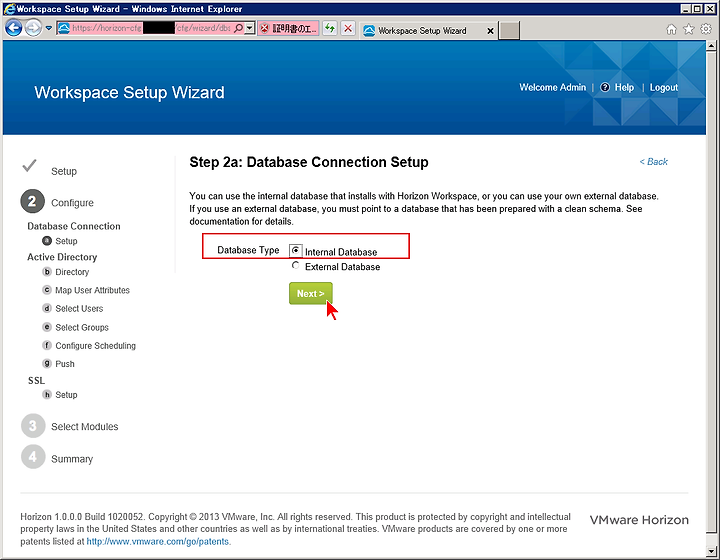This screenshot has width=720, height=560.
Task: Click the Help link in the header
Action: point(624,87)
